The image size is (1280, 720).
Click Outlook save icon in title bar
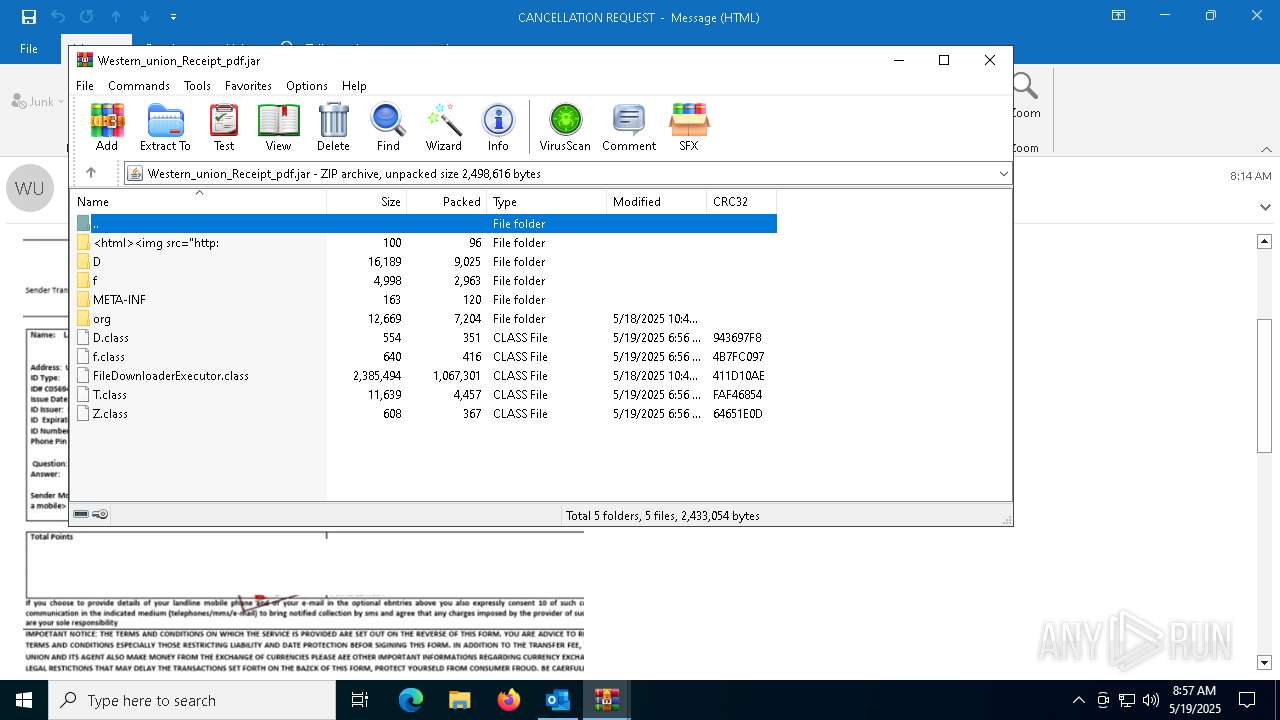28,17
